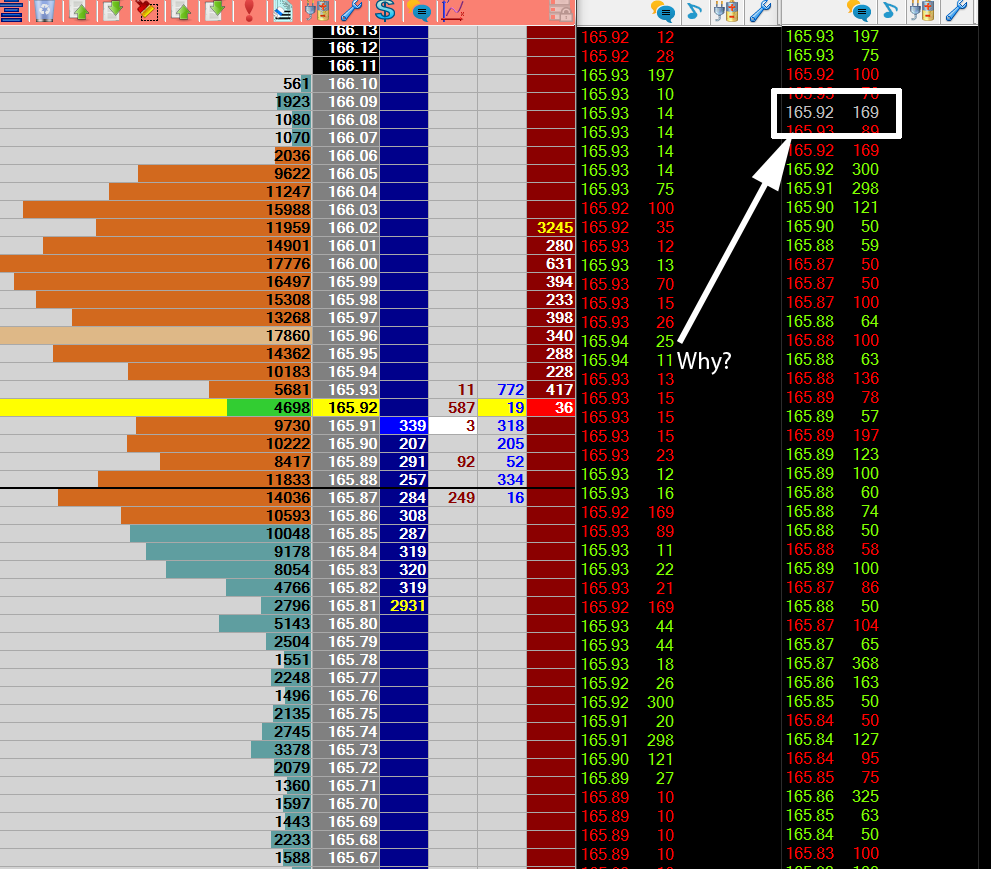The image size is (991, 869).
Task: Click the blue 772 value at 165.93
Action: [502, 389]
